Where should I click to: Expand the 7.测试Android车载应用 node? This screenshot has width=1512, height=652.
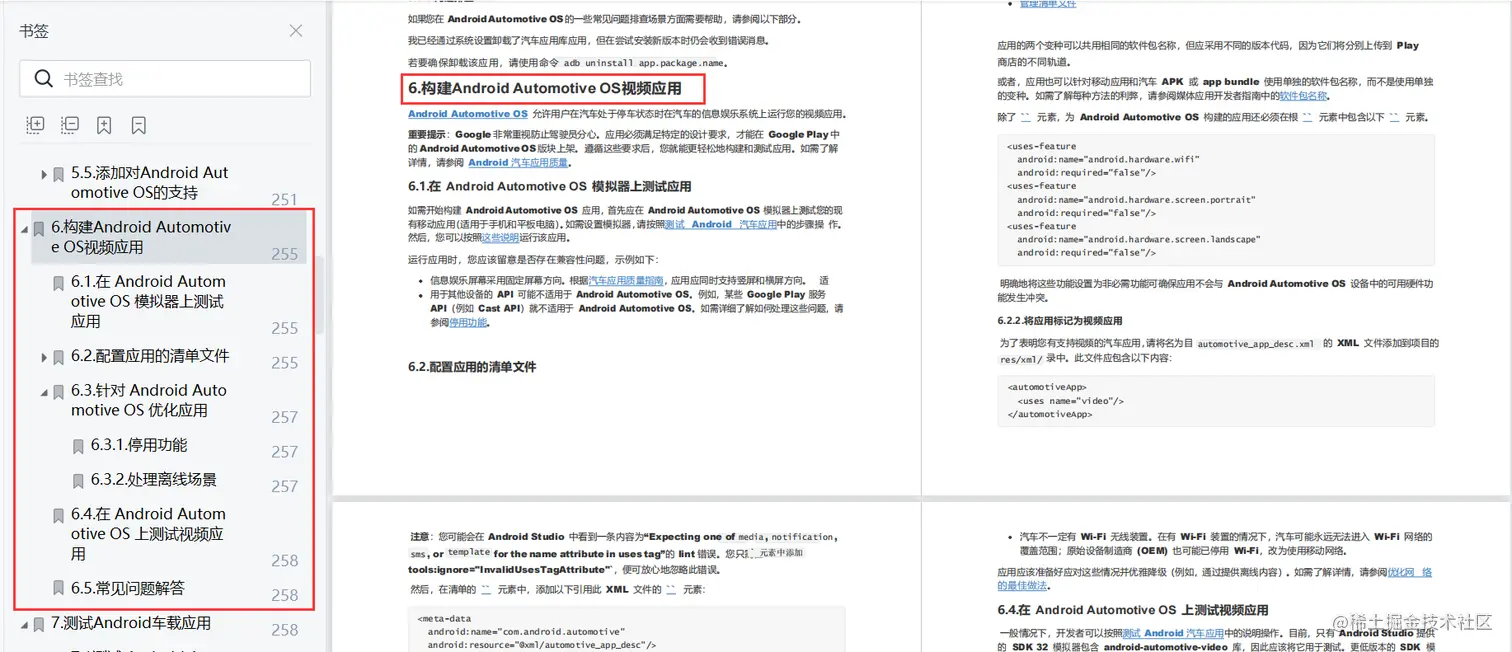(25, 624)
